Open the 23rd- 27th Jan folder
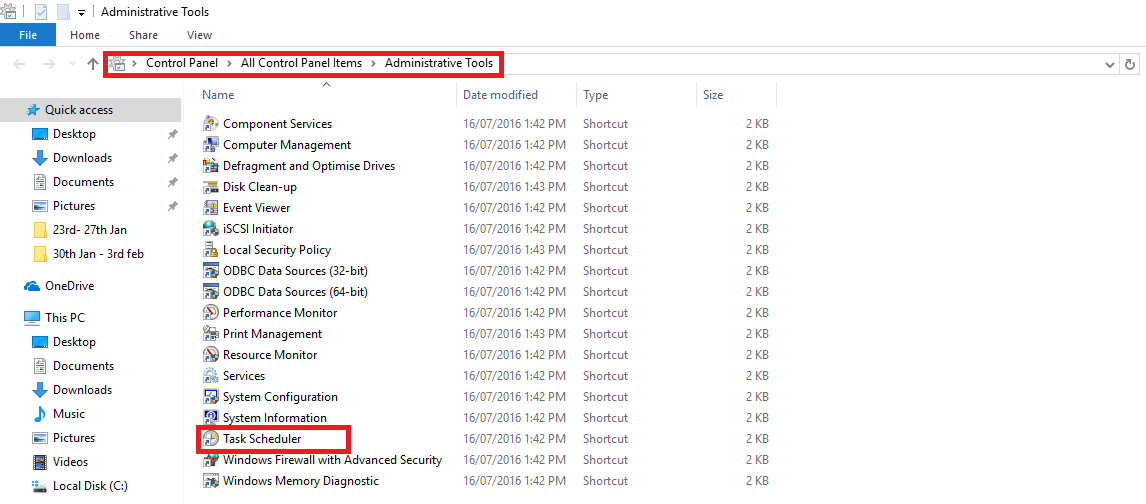 (91, 230)
